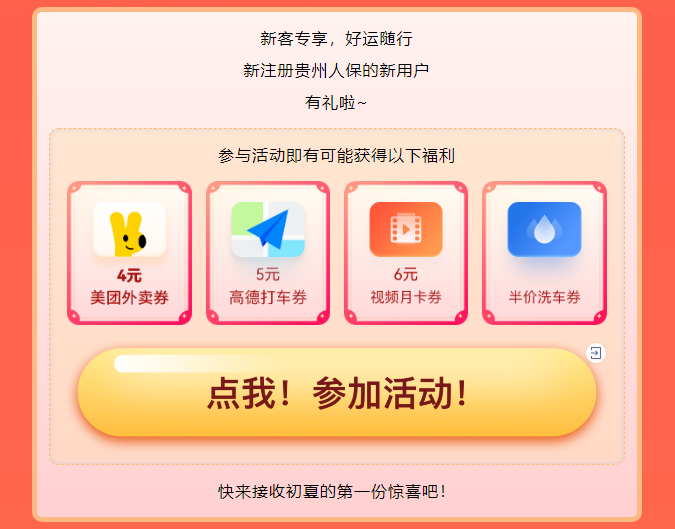This screenshot has width=675, height=529.
Task: Select the 半价洗车券 label
Action: click(544, 297)
